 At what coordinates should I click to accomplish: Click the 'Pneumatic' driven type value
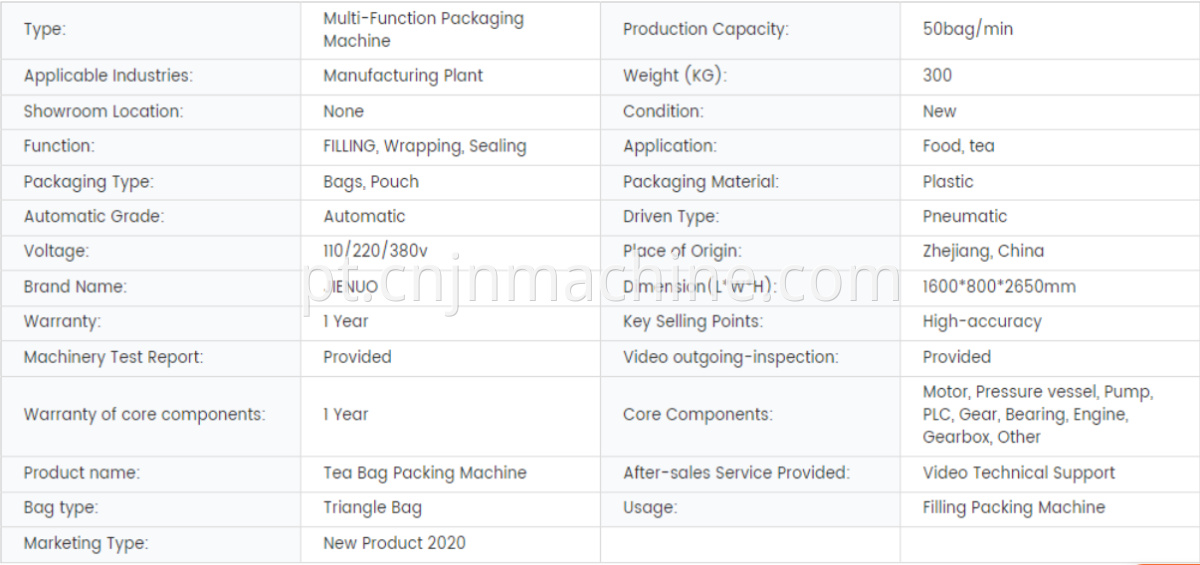coord(964,217)
